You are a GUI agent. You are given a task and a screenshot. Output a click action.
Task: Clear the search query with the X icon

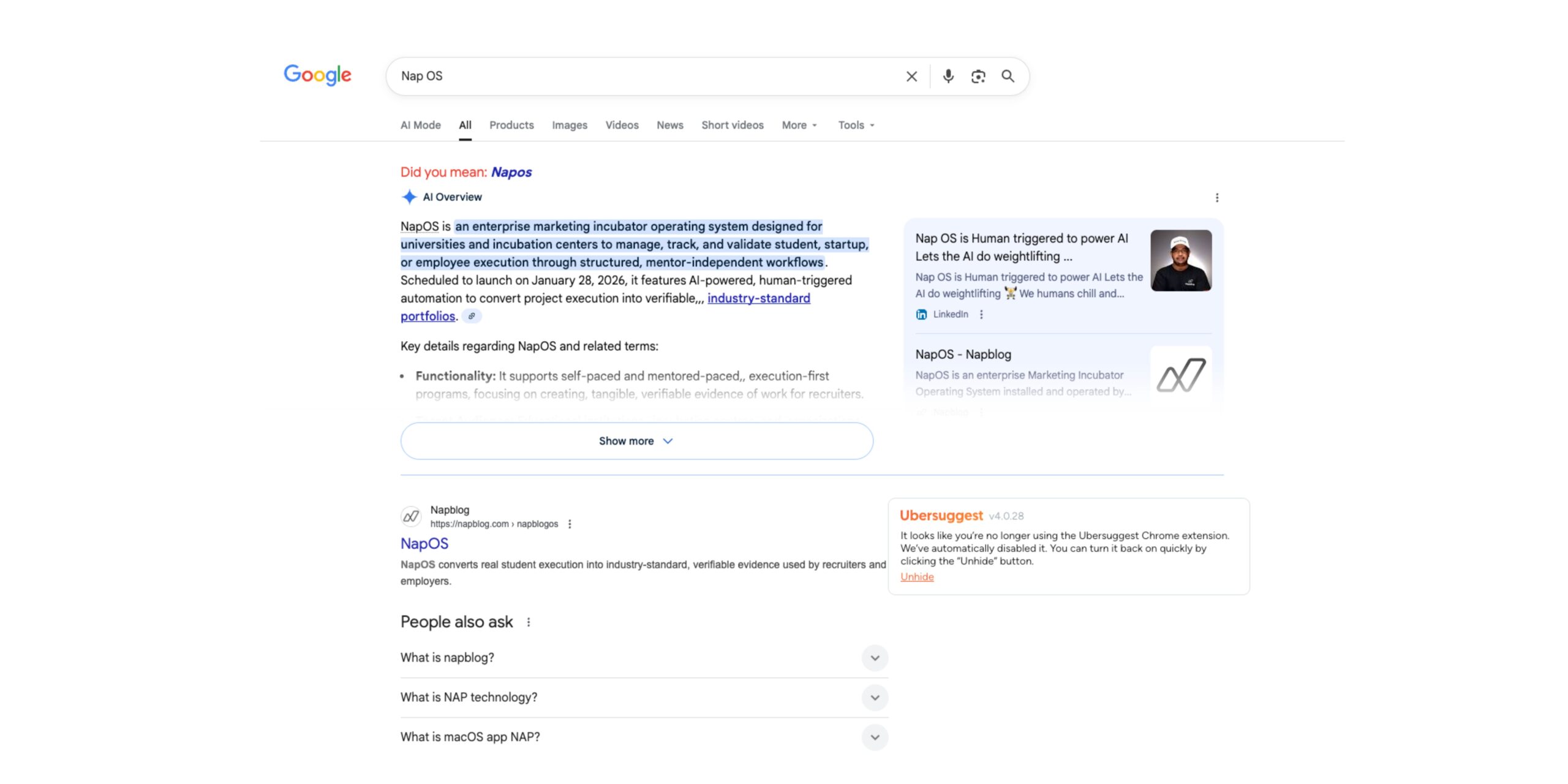[x=911, y=76]
